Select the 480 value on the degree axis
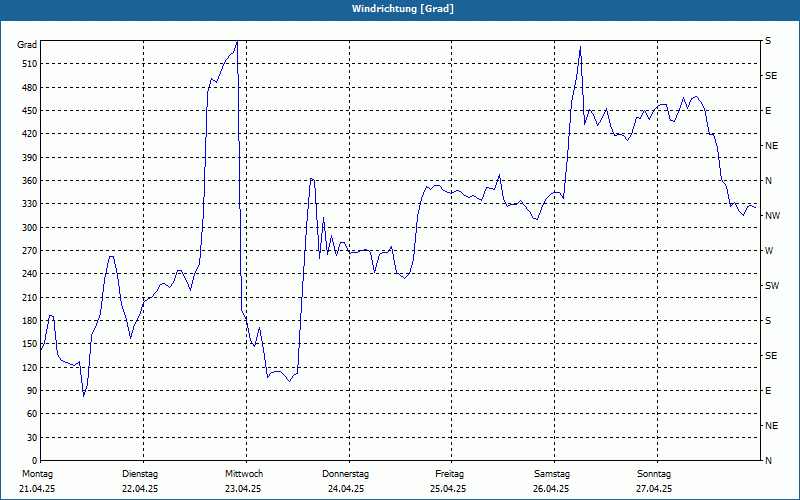The height and width of the screenshot is (500, 800). pyautogui.click(x=30, y=87)
